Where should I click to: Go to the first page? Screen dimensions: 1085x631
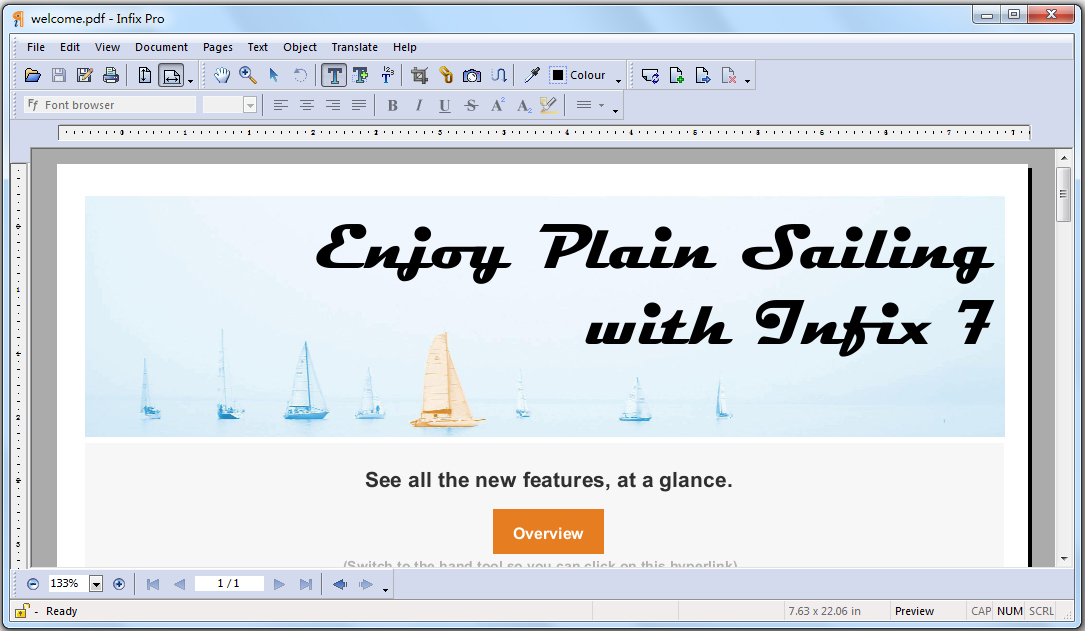[153, 585]
